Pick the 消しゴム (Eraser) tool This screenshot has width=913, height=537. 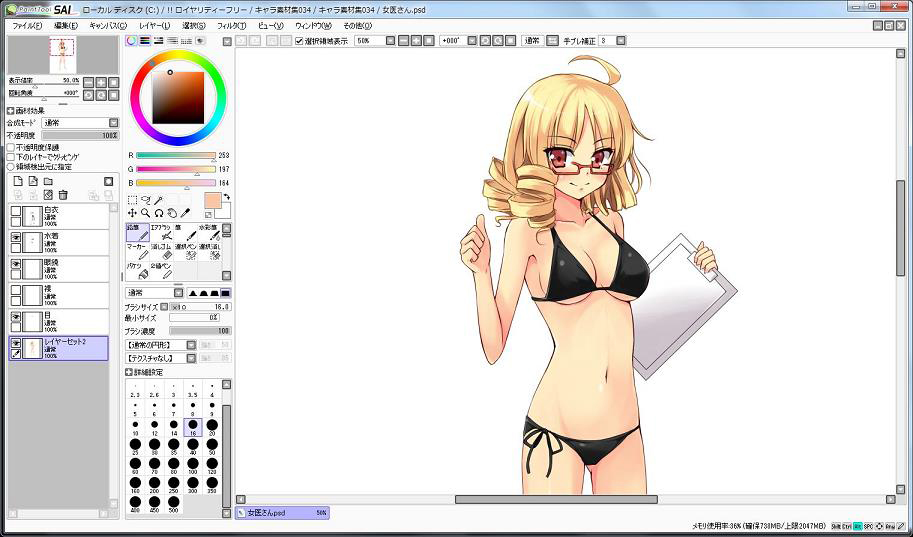161,251
